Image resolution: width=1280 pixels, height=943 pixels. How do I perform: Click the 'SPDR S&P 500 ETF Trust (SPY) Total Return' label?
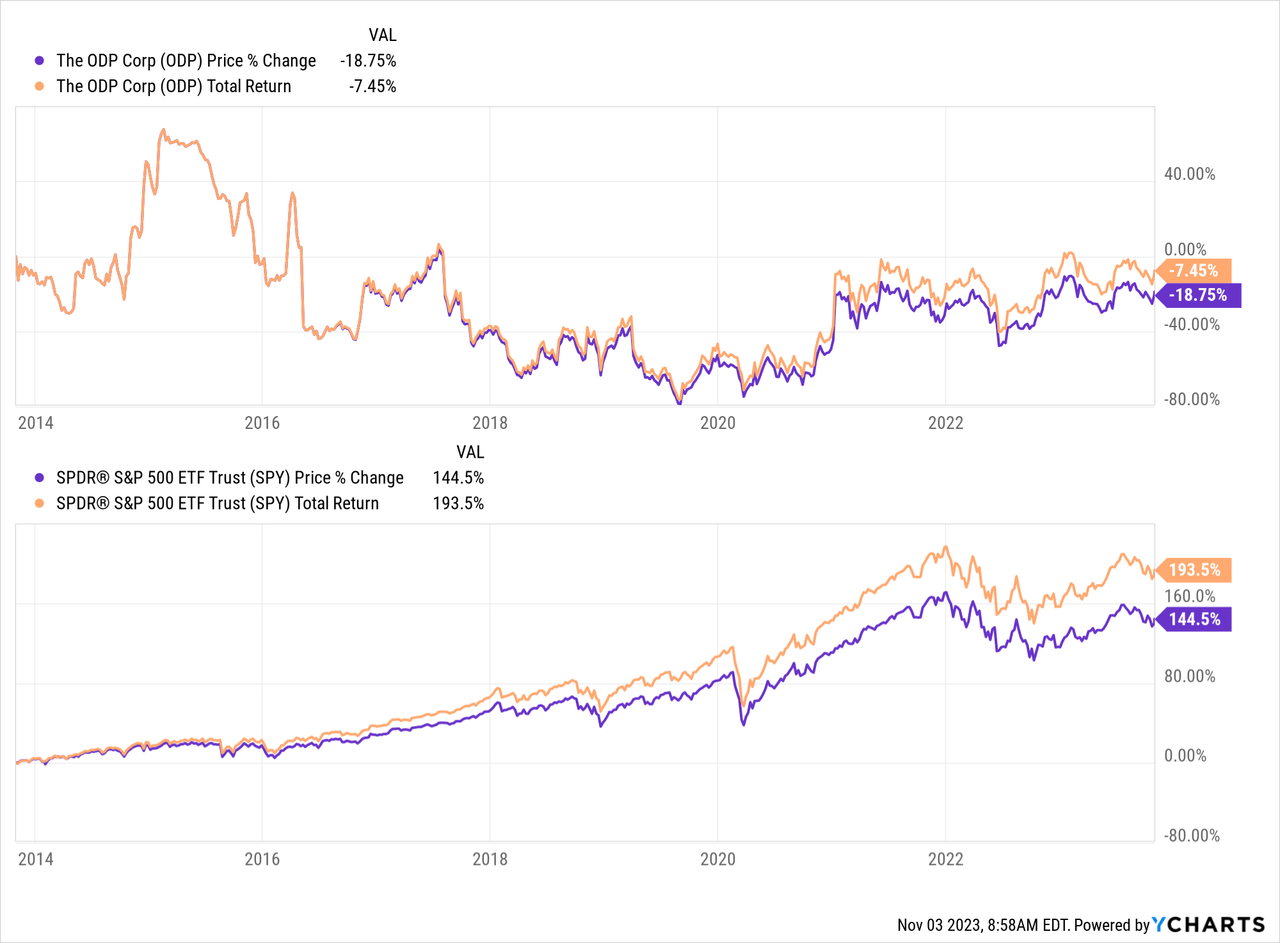pos(218,503)
